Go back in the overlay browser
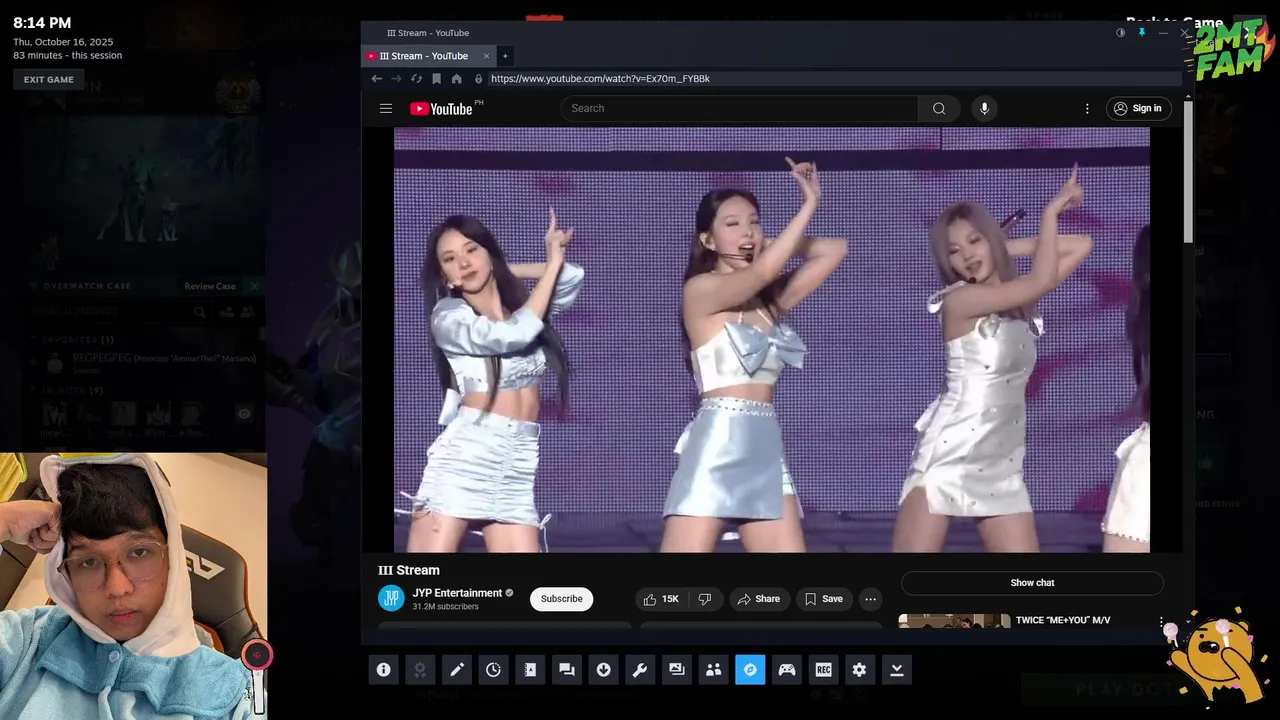This screenshot has width=1280, height=720. click(x=376, y=79)
